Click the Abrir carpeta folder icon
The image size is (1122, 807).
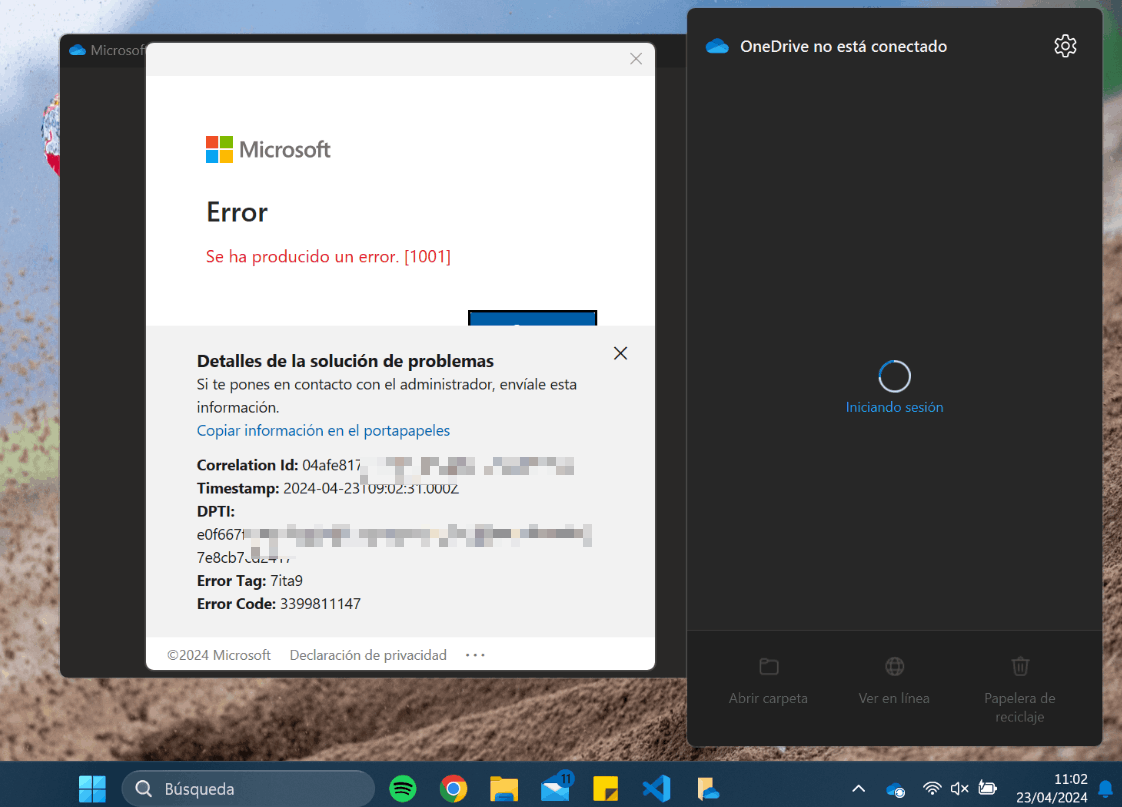(x=769, y=667)
